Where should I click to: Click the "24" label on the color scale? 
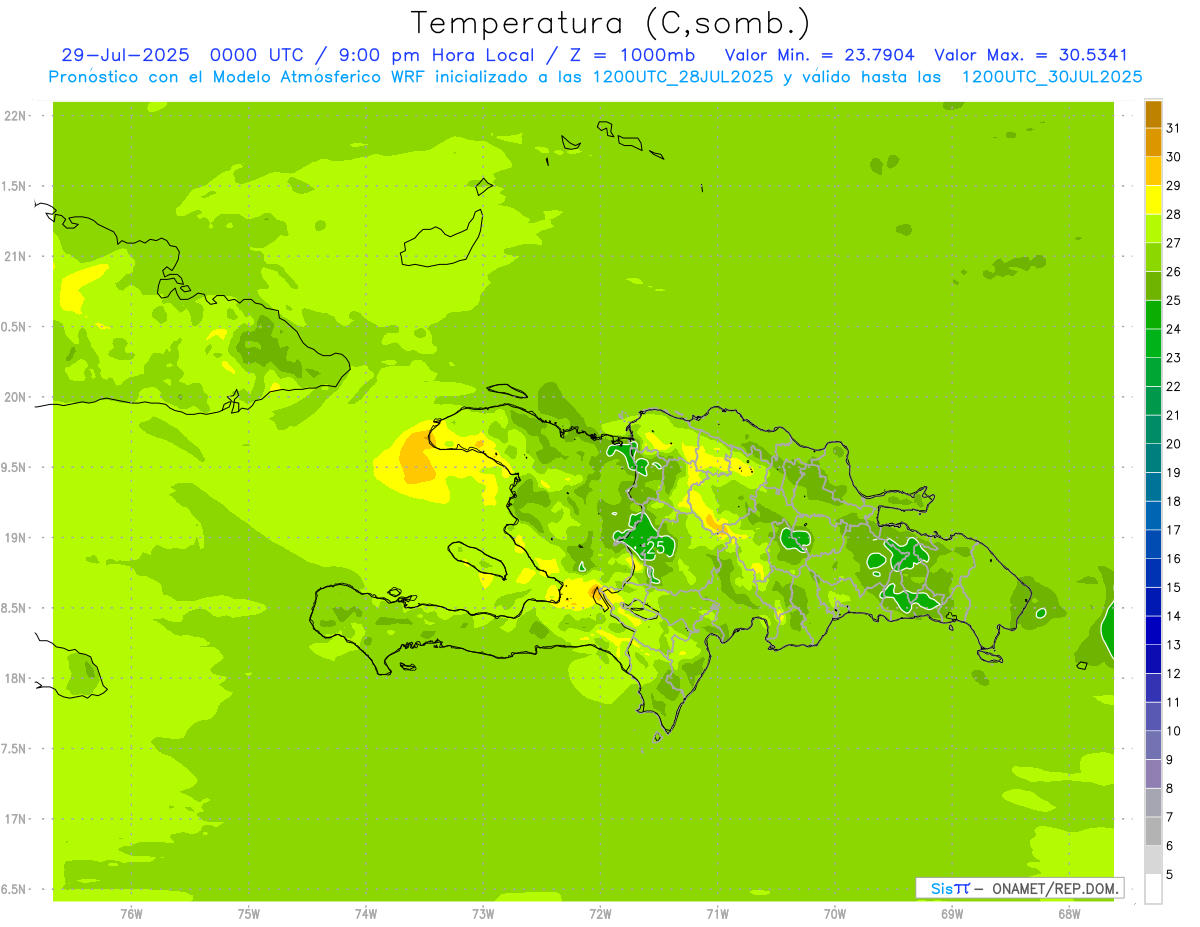pyautogui.click(x=1173, y=329)
